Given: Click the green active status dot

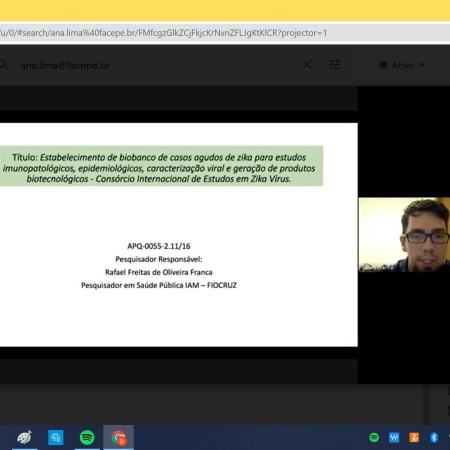Looking at the screenshot, I should [383, 65].
